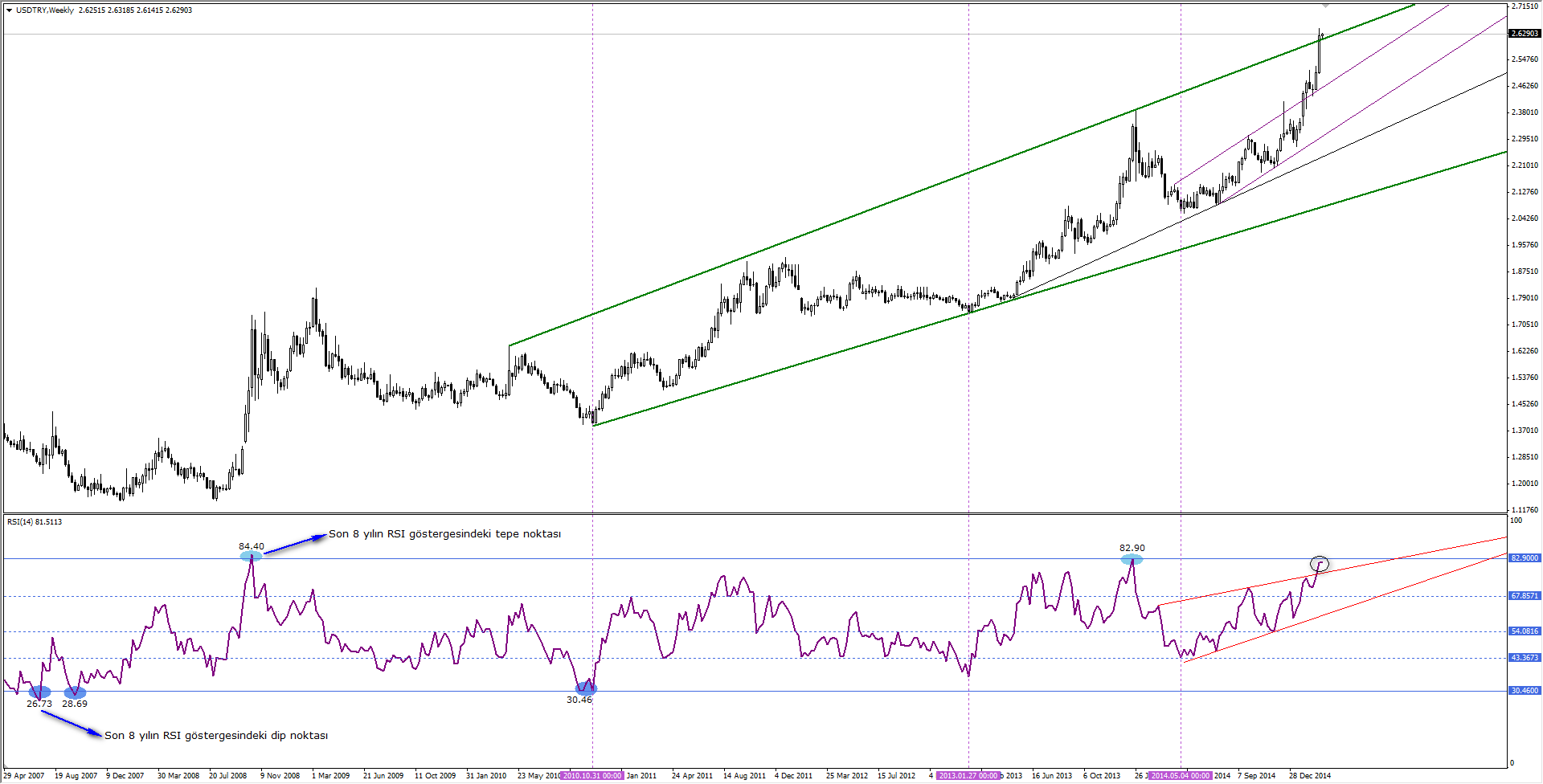
Task: Click the gray chart shift triangle marker
Action: (1325, 6)
